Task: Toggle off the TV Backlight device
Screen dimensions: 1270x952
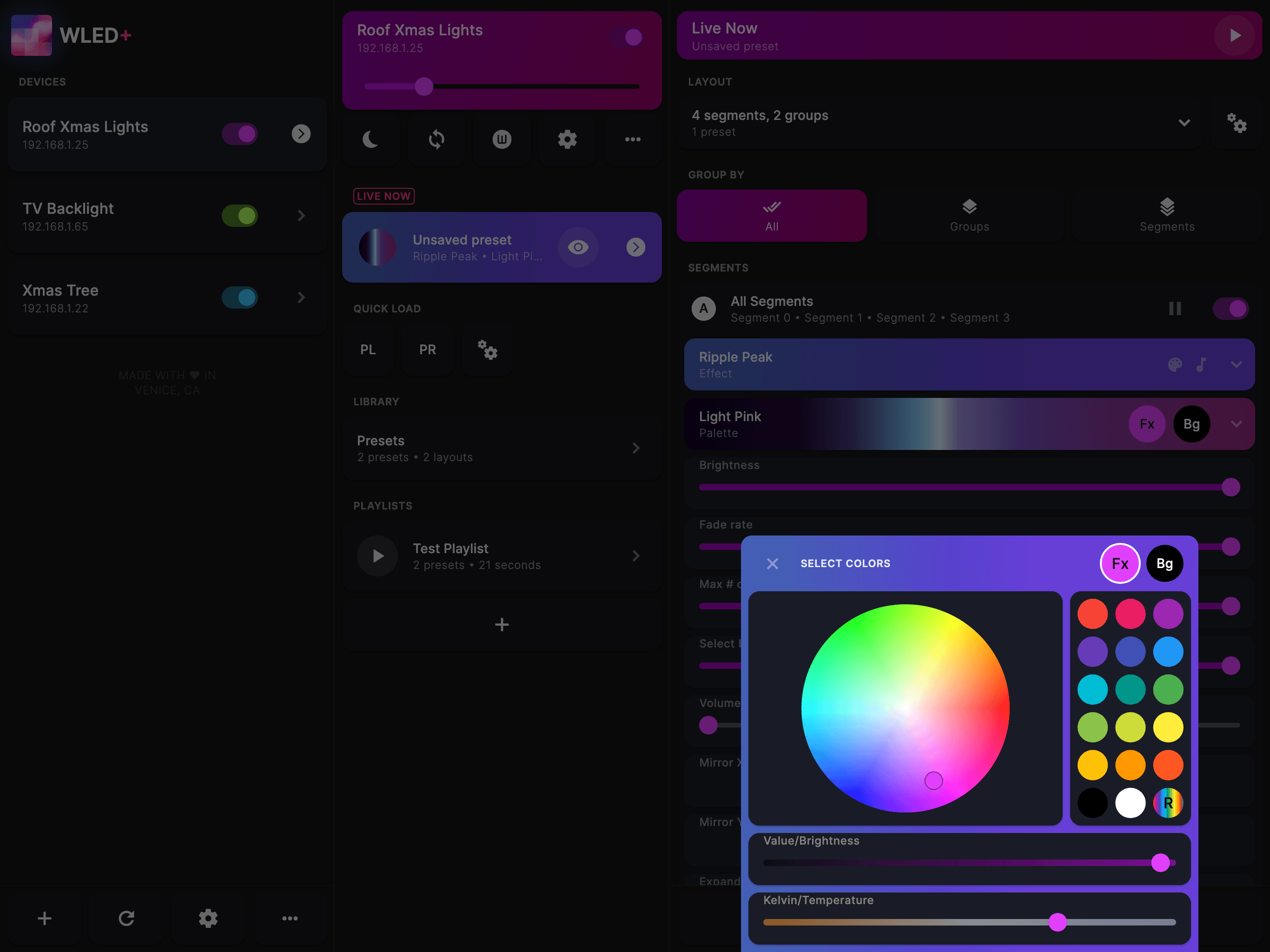Action: click(239, 216)
